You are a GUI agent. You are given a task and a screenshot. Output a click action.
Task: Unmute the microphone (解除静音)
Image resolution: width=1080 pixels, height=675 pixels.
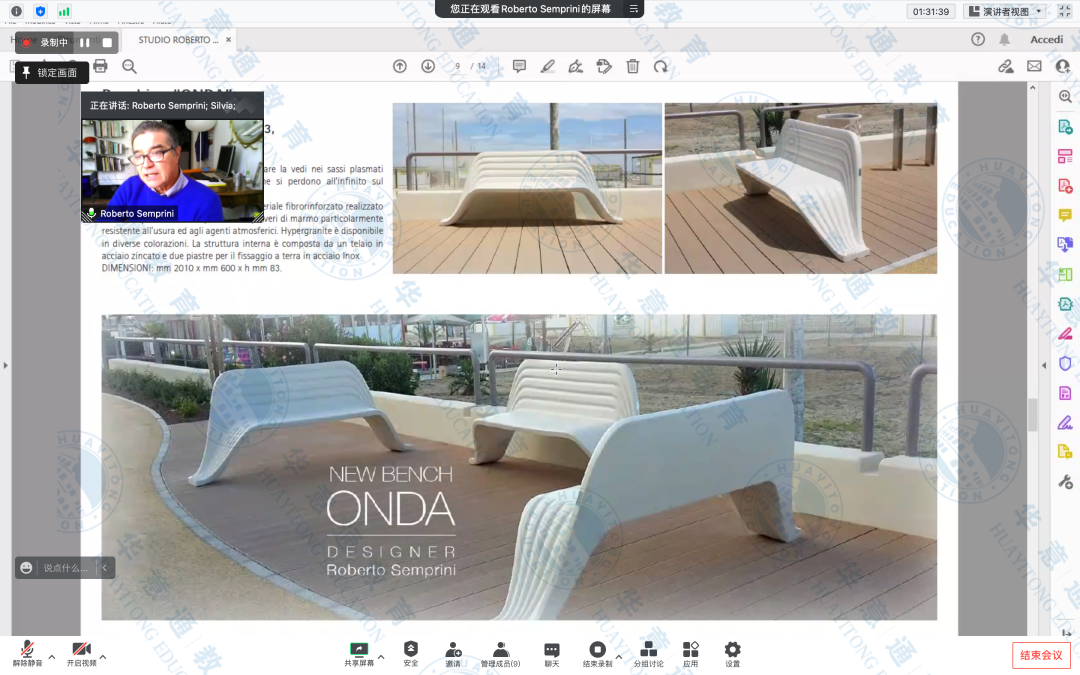tap(28, 653)
